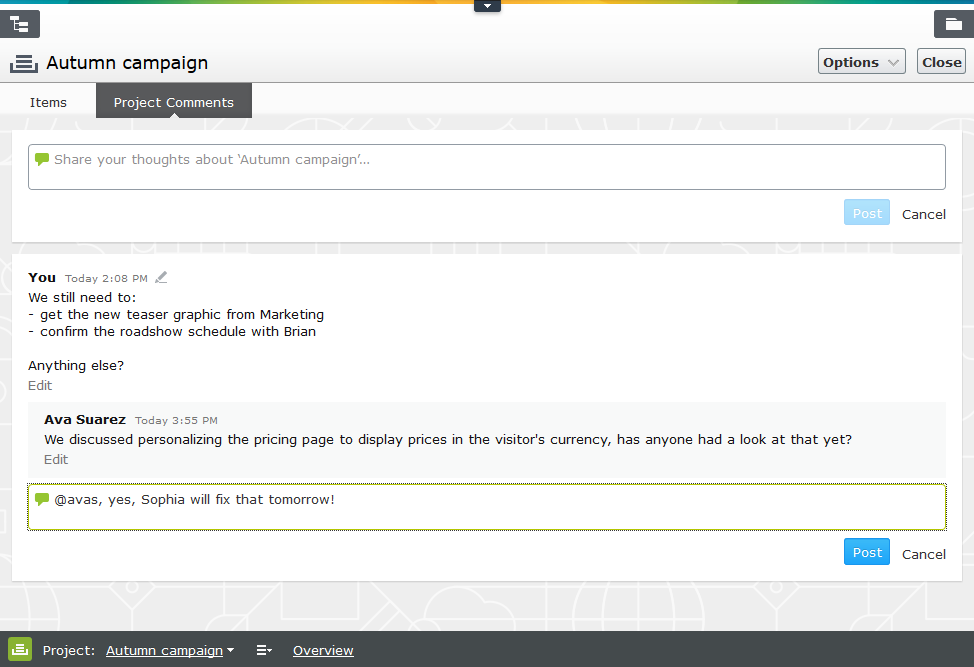The image size is (974, 667).
Task: Open Autumn campaign project selector in bottom bar
Action: pyautogui.click(x=169, y=651)
